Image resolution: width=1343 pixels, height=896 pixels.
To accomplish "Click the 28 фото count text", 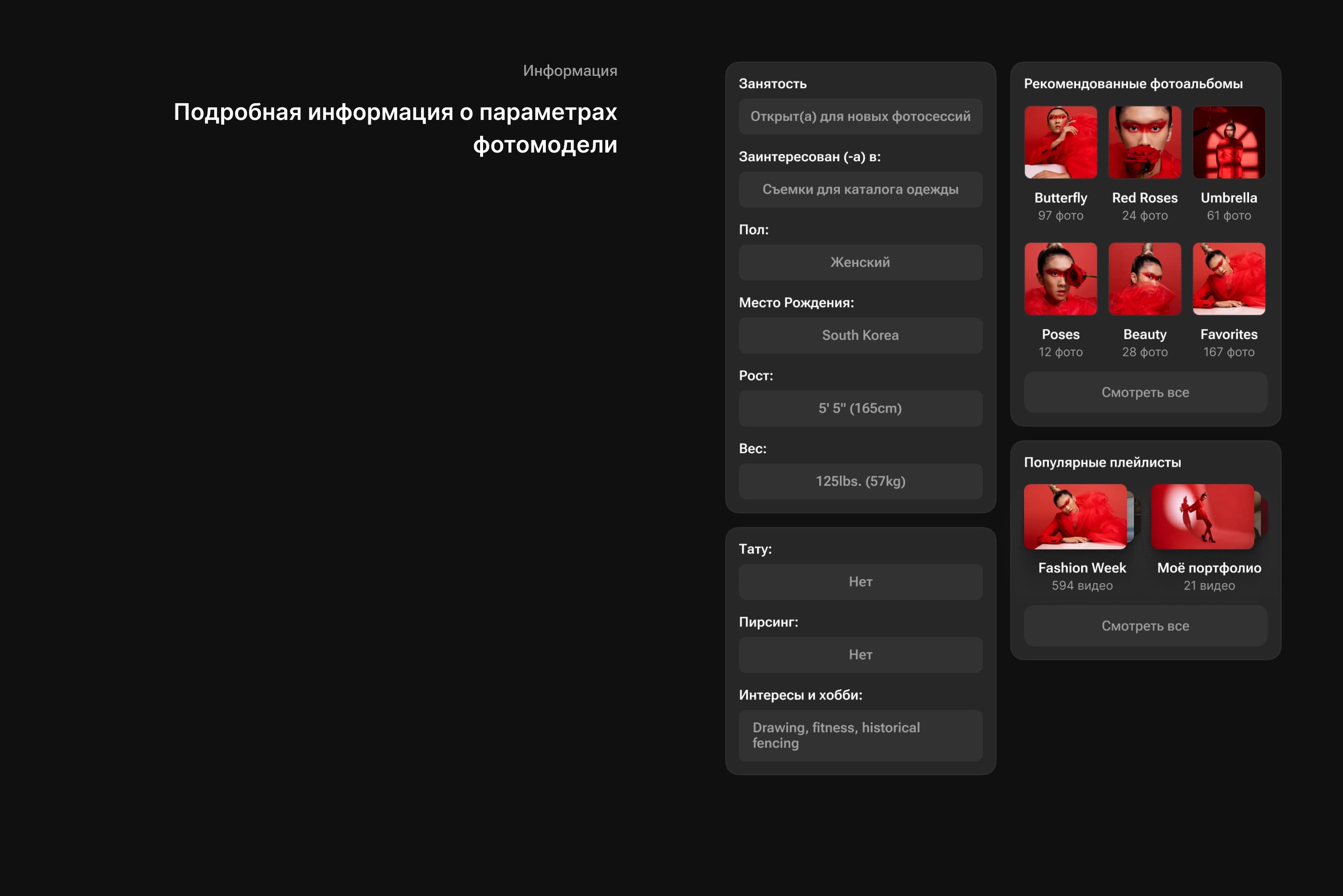I will point(1144,352).
